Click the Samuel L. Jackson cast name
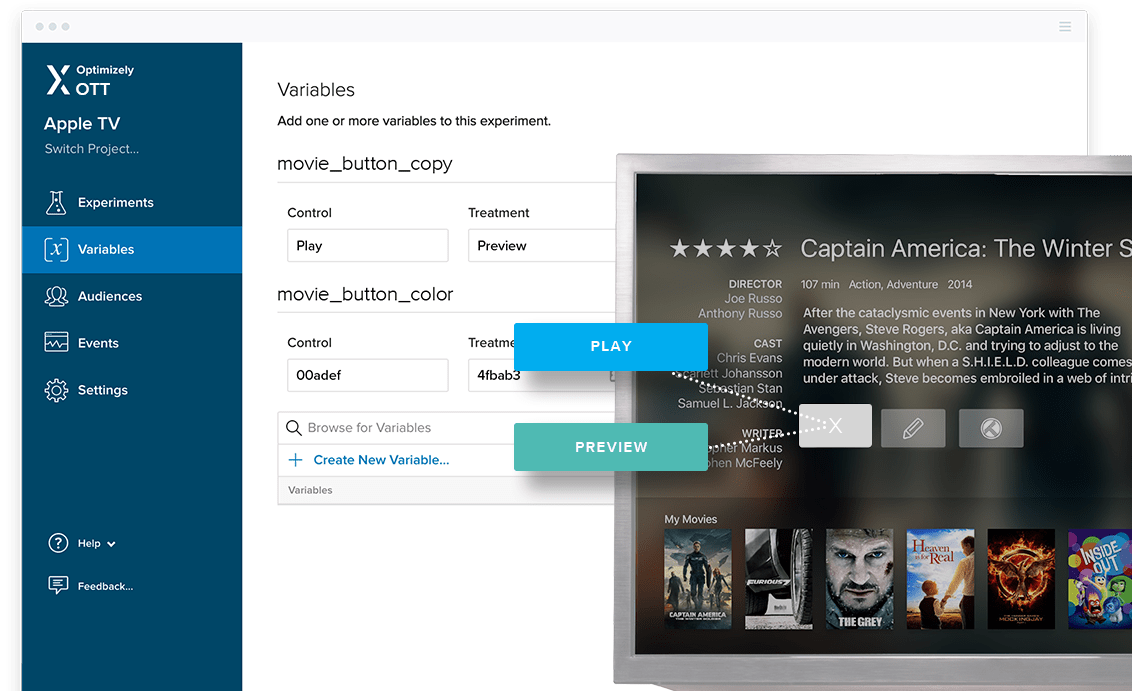This screenshot has height=691, width=1132. pyautogui.click(x=730, y=404)
